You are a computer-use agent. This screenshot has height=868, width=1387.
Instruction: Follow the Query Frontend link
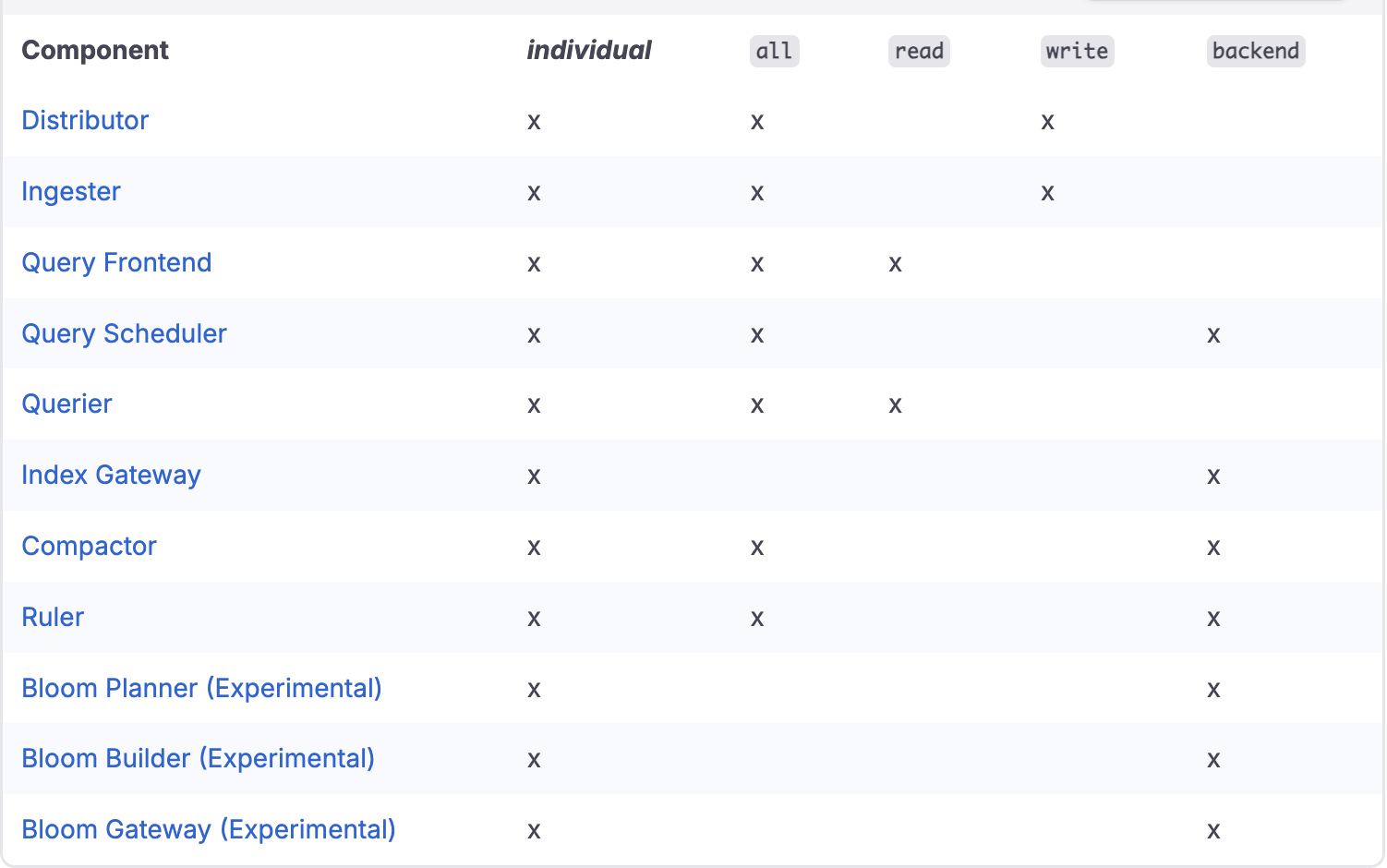point(116,262)
